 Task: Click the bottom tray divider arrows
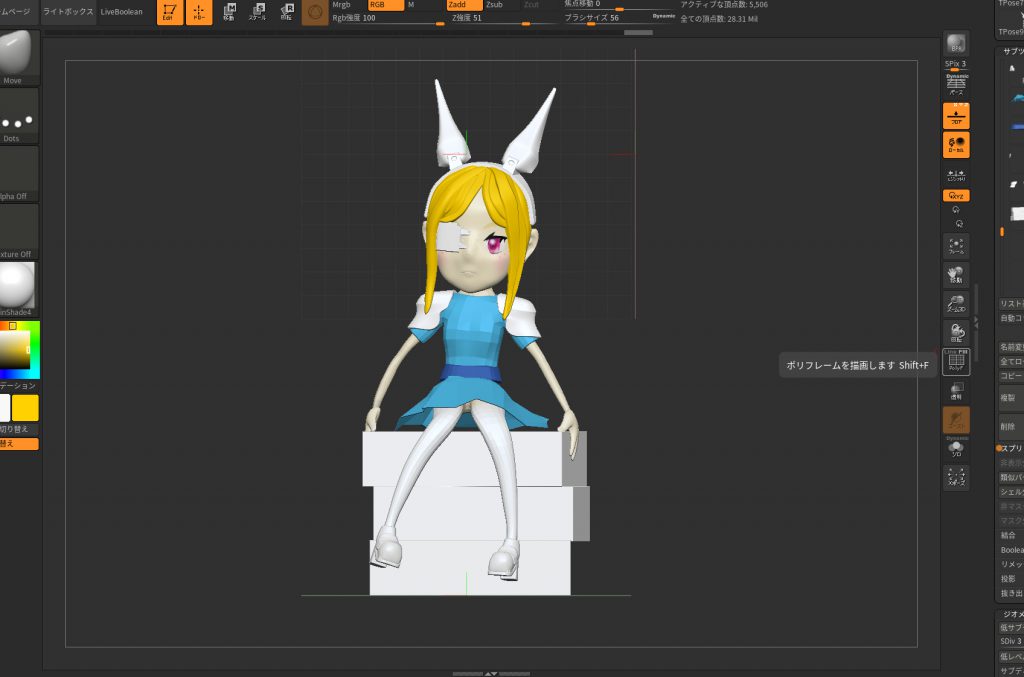(491, 673)
